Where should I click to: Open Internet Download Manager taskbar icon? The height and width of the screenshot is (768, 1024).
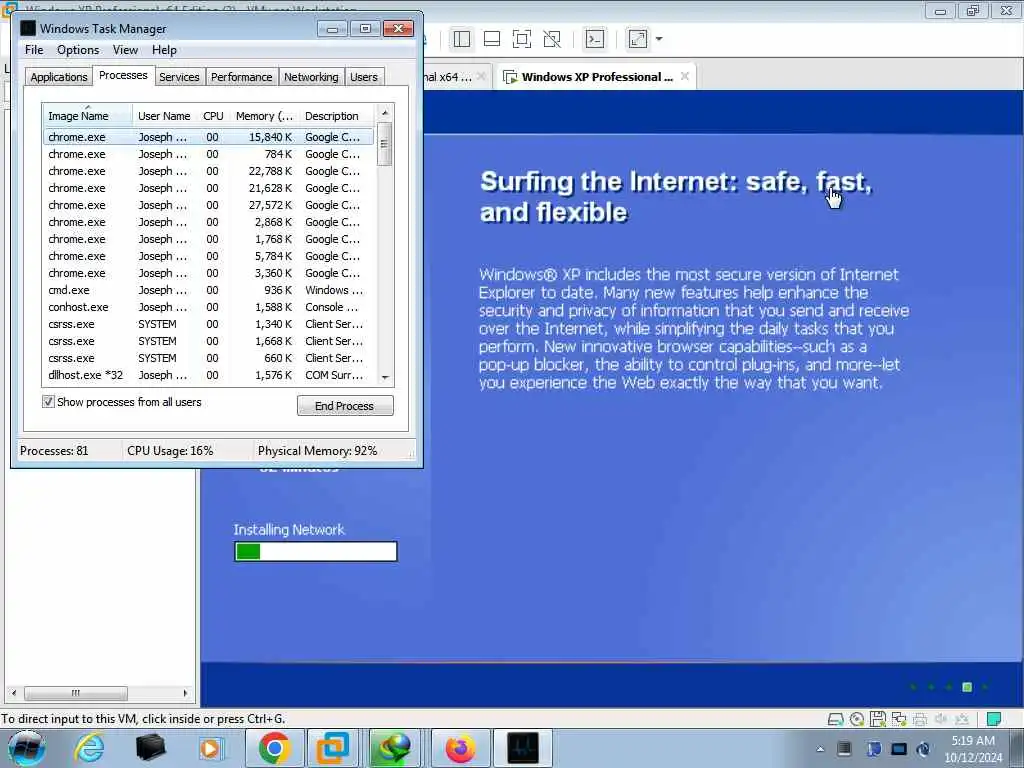coord(392,748)
